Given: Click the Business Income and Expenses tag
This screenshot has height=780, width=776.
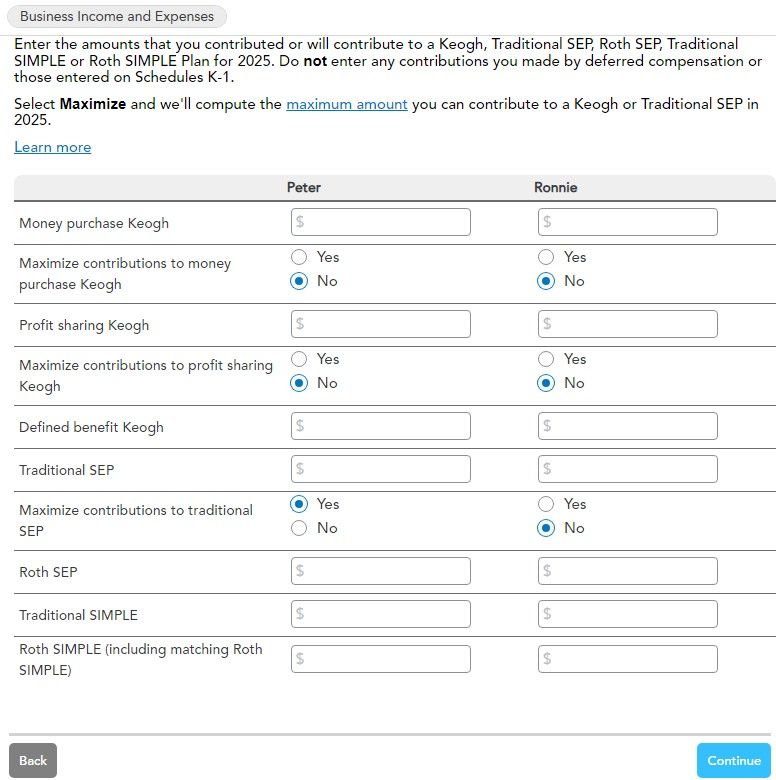Looking at the screenshot, I should 117,16.
